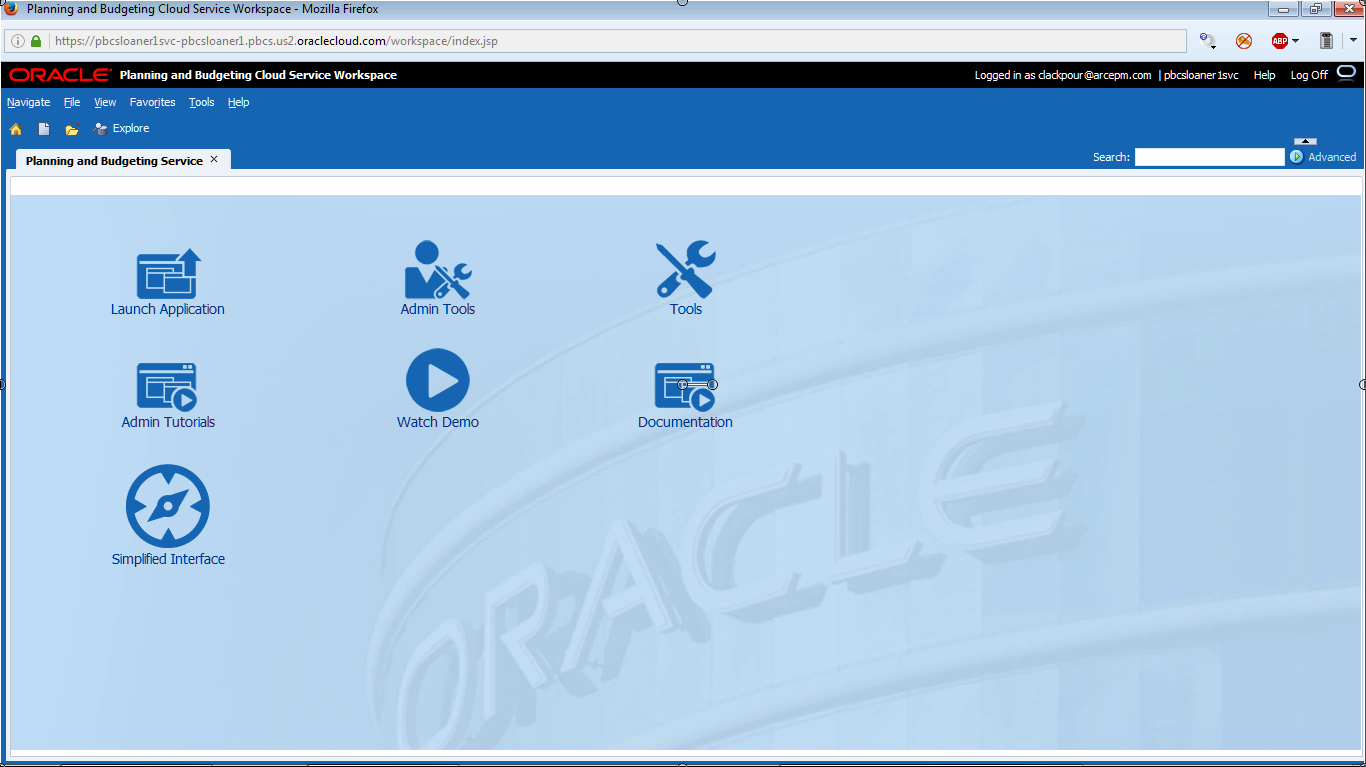This screenshot has height=767, width=1366.
Task: Click the Search: label text
Action: click(1111, 157)
